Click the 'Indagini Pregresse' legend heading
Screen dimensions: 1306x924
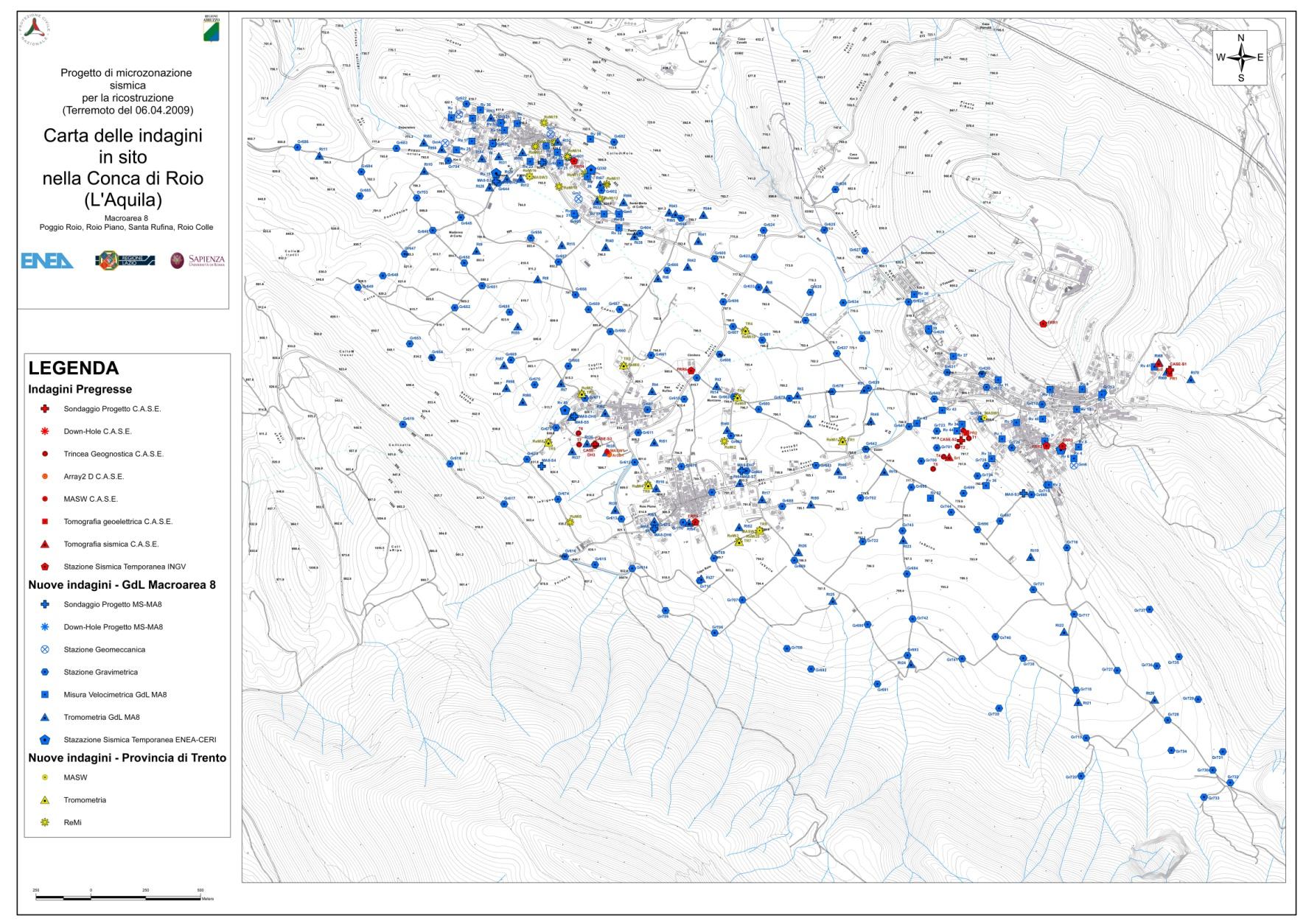[x=80, y=389]
